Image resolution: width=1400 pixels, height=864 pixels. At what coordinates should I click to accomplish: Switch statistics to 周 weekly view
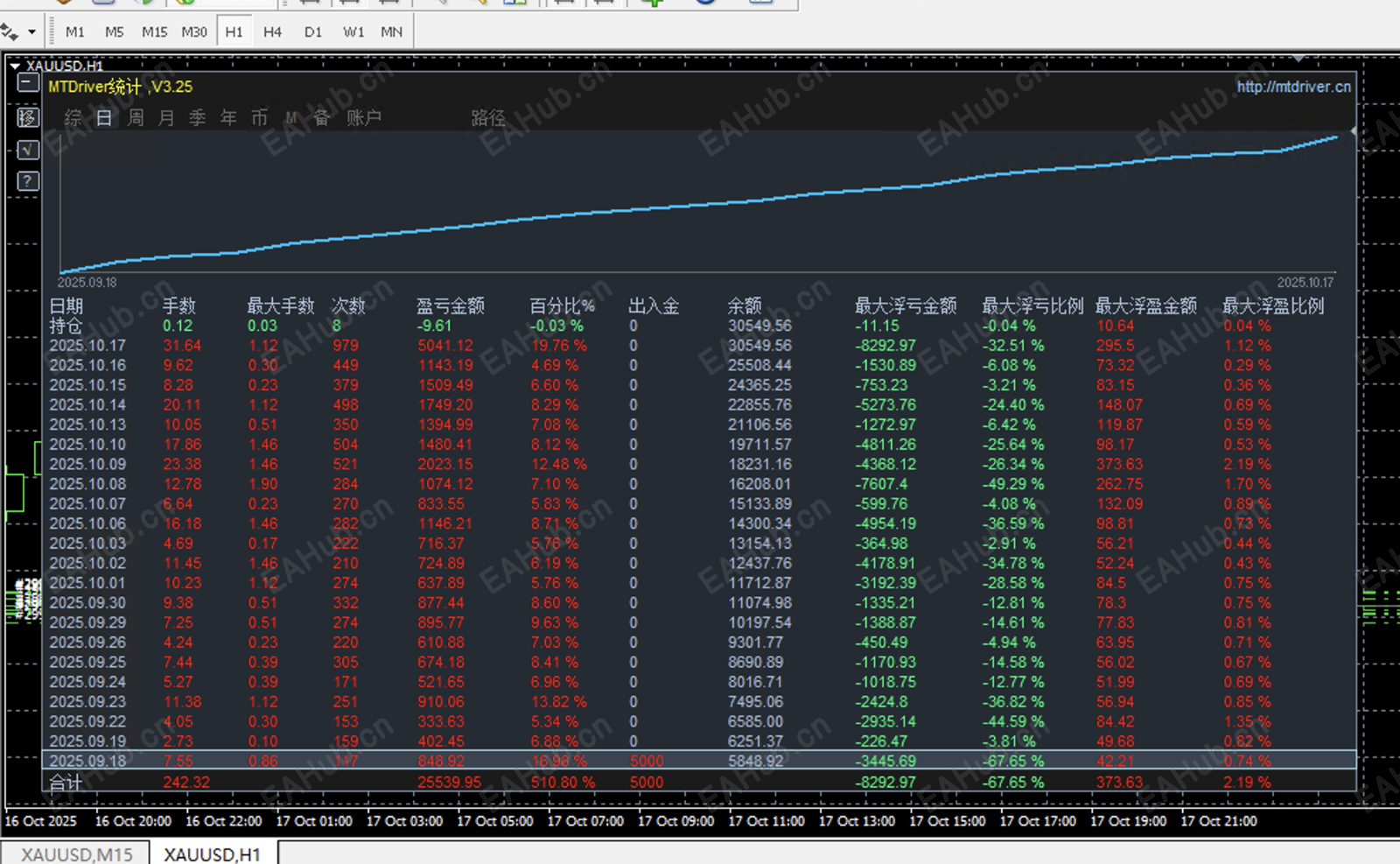(136, 117)
